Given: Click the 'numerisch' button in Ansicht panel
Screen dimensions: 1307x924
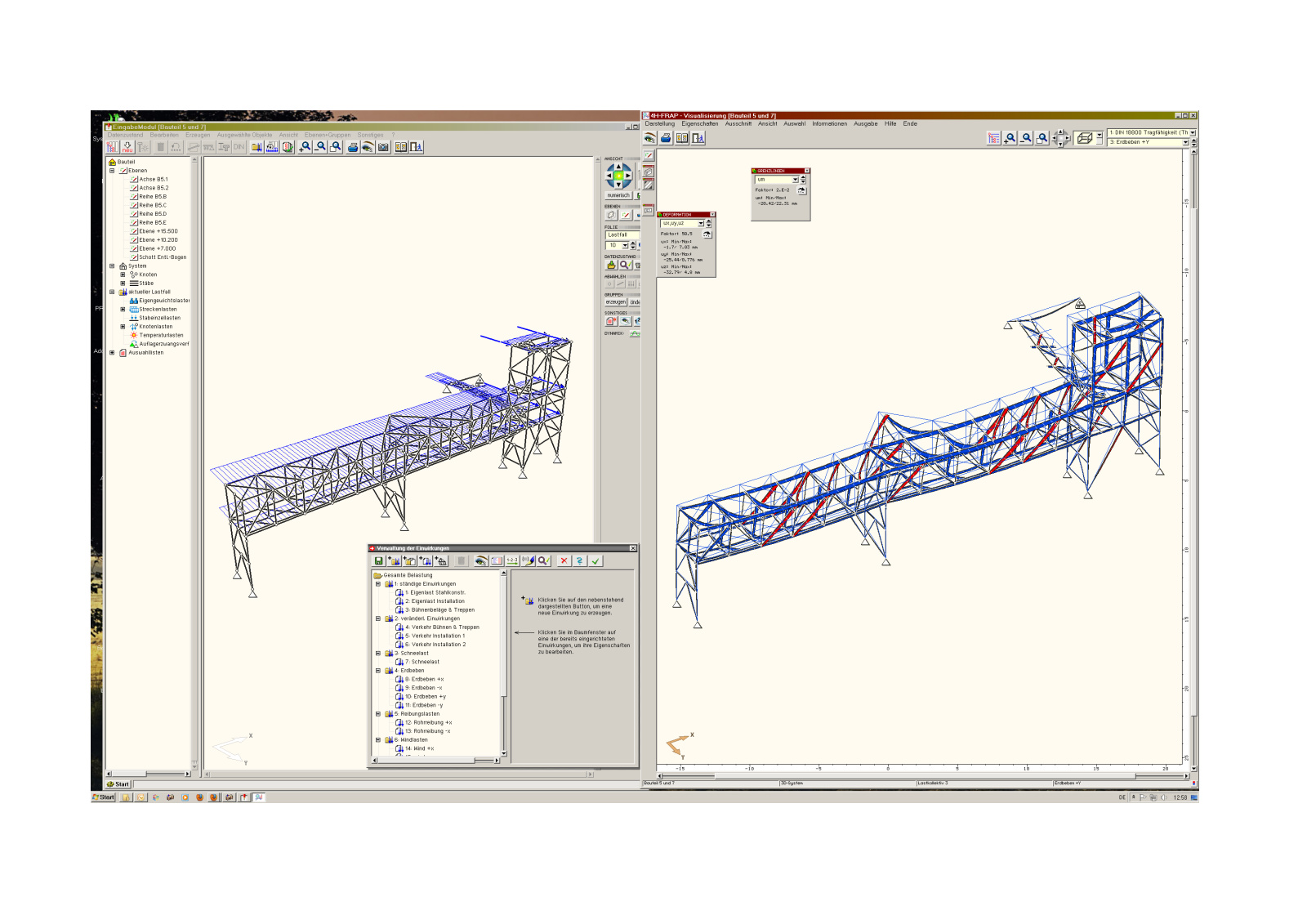Looking at the screenshot, I should (x=618, y=195).
